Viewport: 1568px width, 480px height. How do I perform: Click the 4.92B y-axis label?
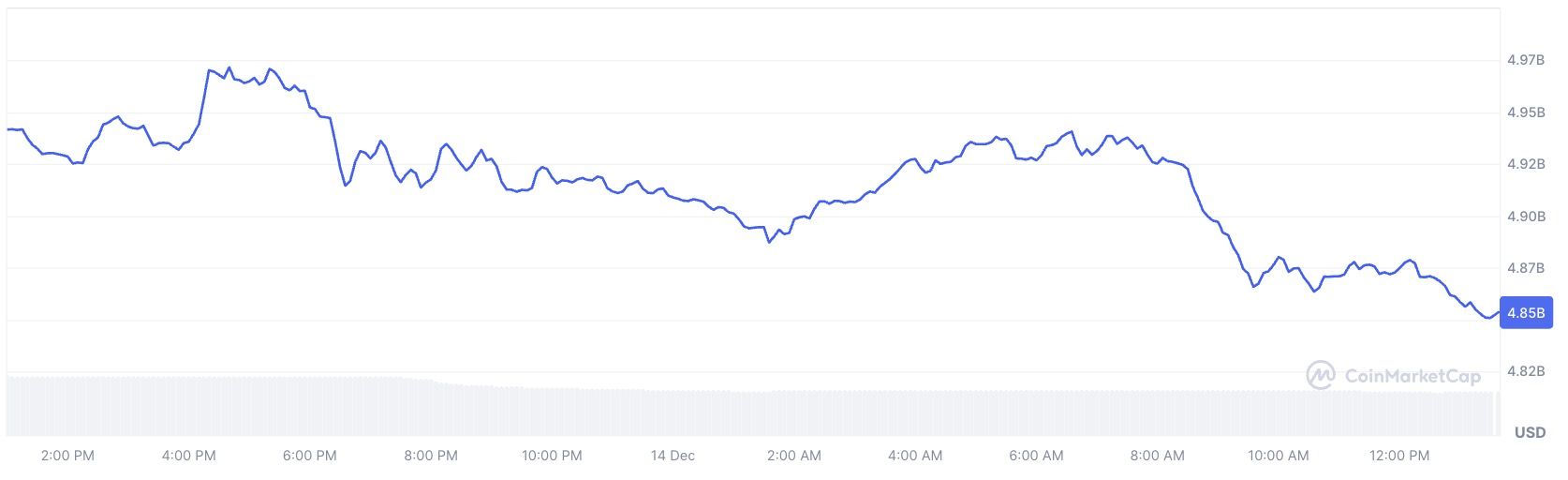1526,164
